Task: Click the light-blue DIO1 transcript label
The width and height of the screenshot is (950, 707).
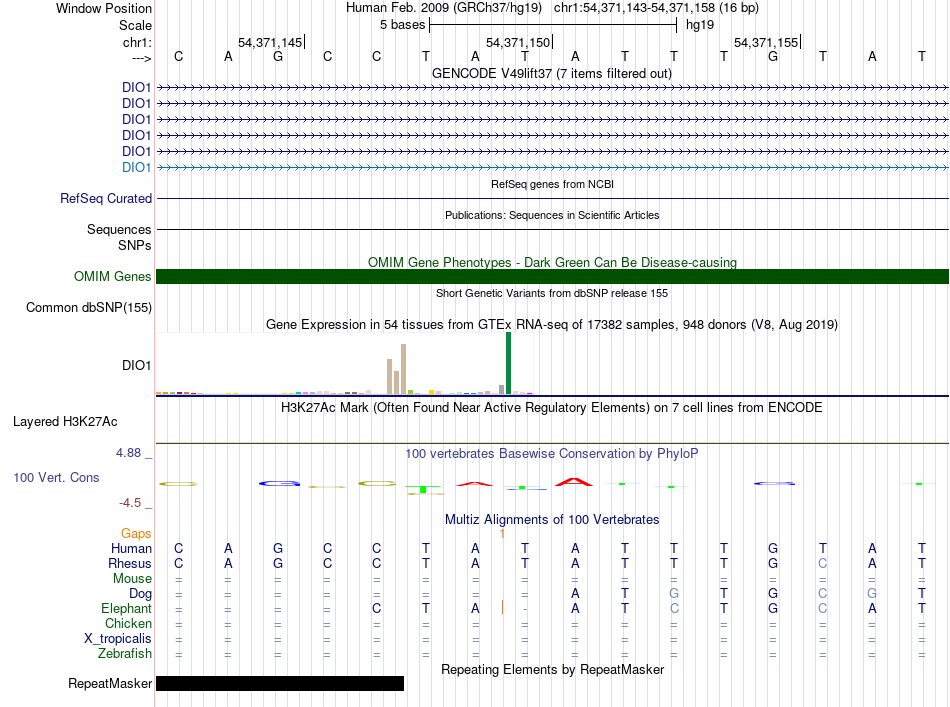Action: 136,167
